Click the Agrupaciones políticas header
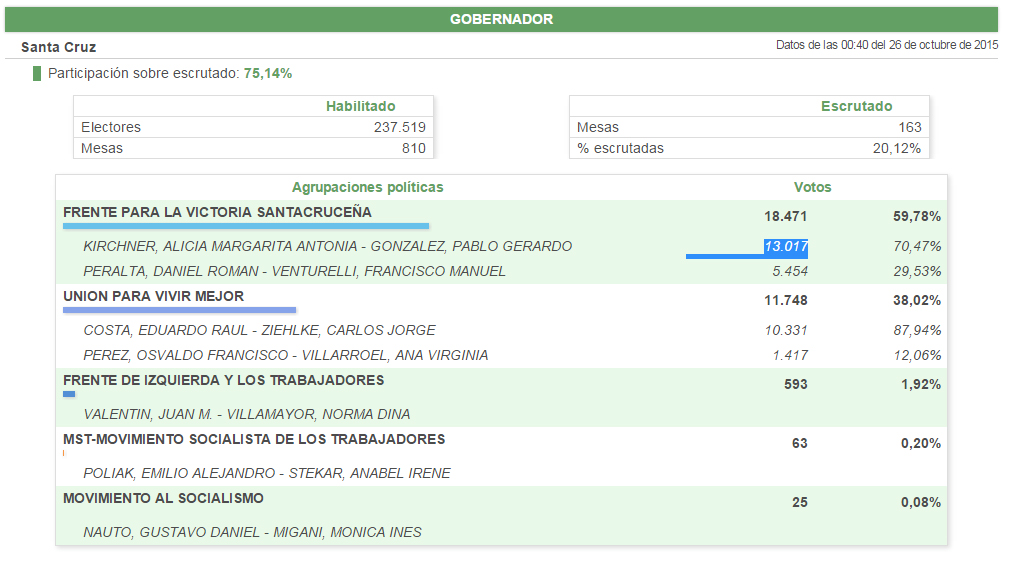 pos(368,188)
